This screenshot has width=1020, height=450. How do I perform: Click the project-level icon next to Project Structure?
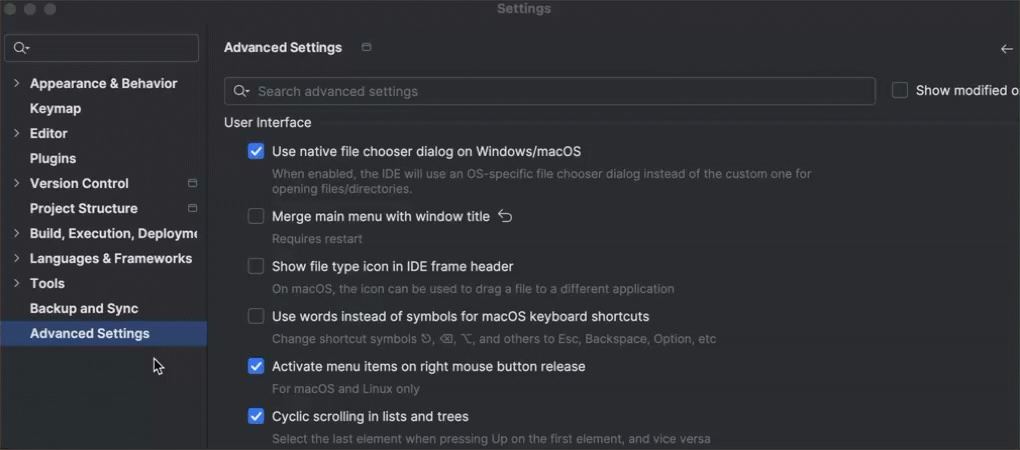tap(192, 209)
